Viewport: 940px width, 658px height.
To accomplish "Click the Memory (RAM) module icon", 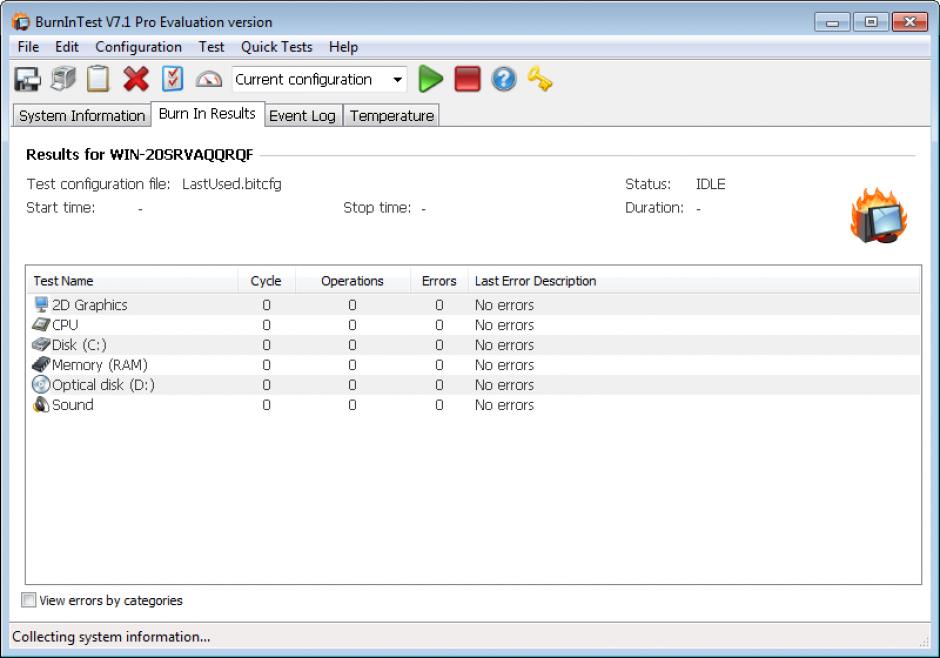I will [x=41, y=364].
